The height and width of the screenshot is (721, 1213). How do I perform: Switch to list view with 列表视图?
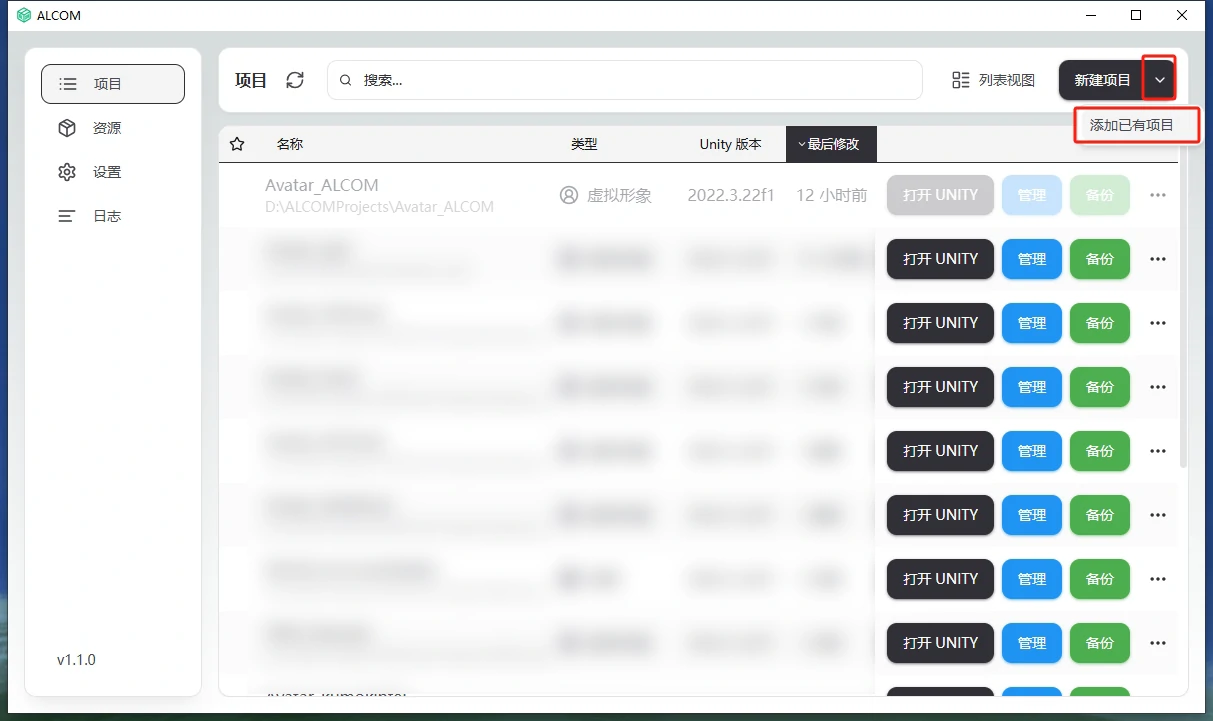993,80
